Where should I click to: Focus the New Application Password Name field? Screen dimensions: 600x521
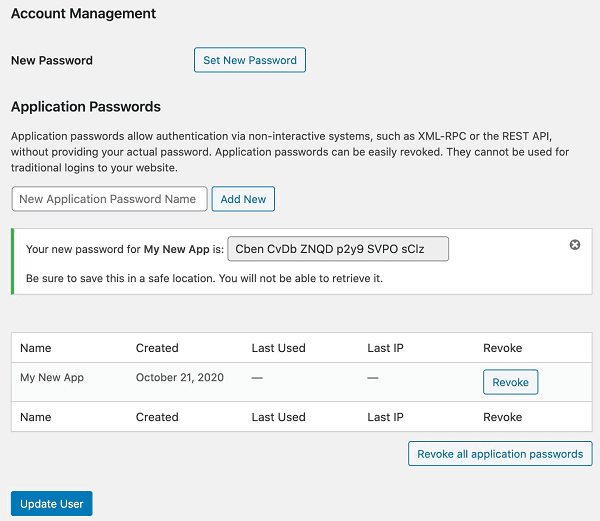(110, 199)
